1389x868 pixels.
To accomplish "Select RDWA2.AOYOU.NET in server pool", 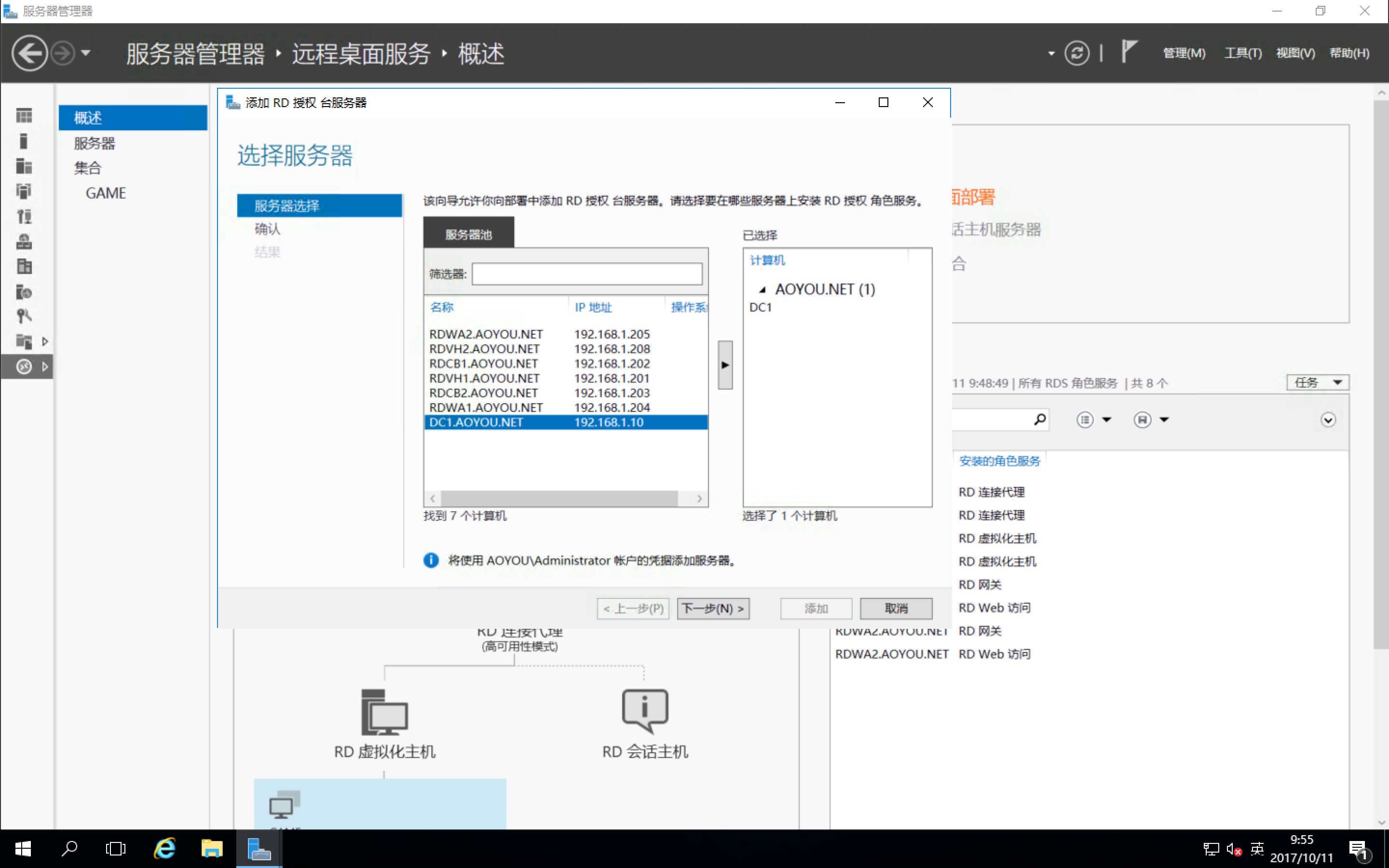I will 565,334.
